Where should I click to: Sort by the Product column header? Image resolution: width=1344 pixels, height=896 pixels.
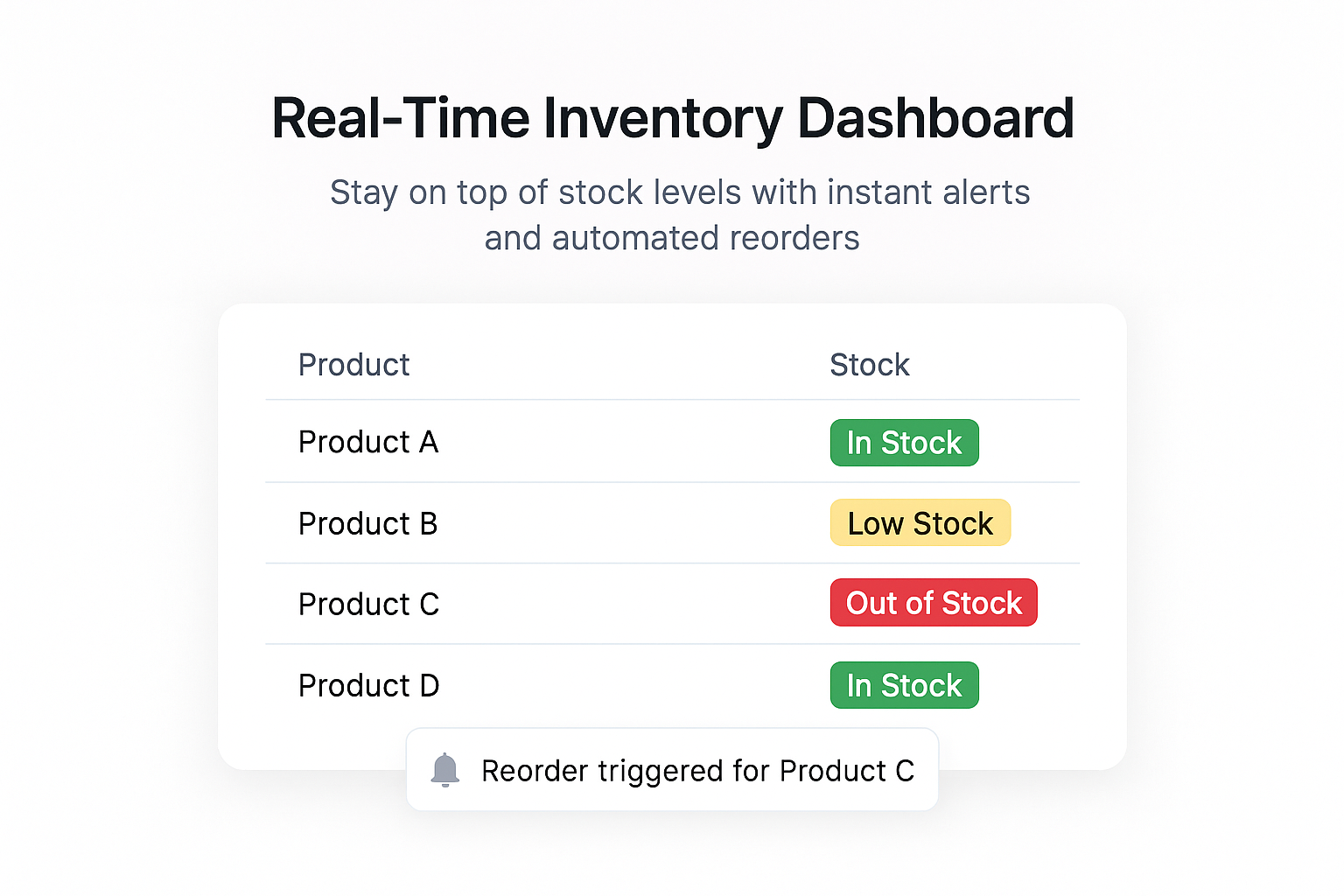353,365
